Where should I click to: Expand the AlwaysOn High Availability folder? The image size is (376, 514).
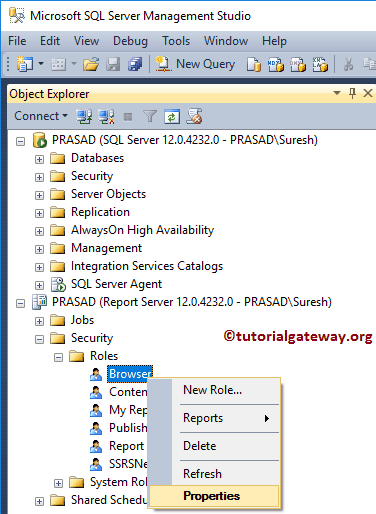[39, 231]
